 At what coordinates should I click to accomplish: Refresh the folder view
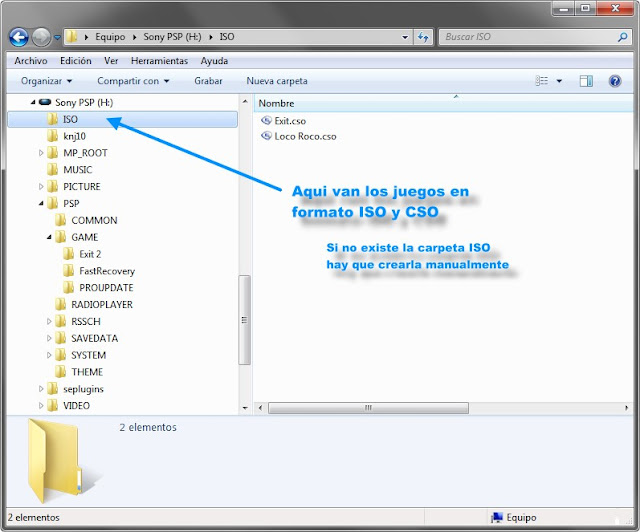click(423, 37)
